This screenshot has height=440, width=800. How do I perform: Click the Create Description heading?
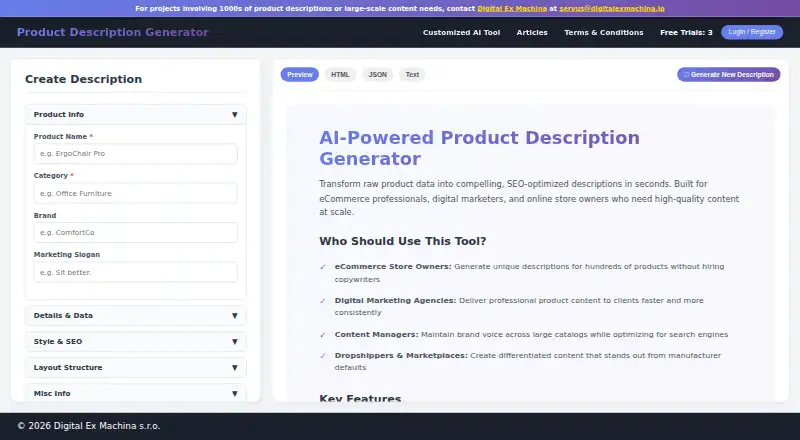pyautogui.click(x=84, y=79)
